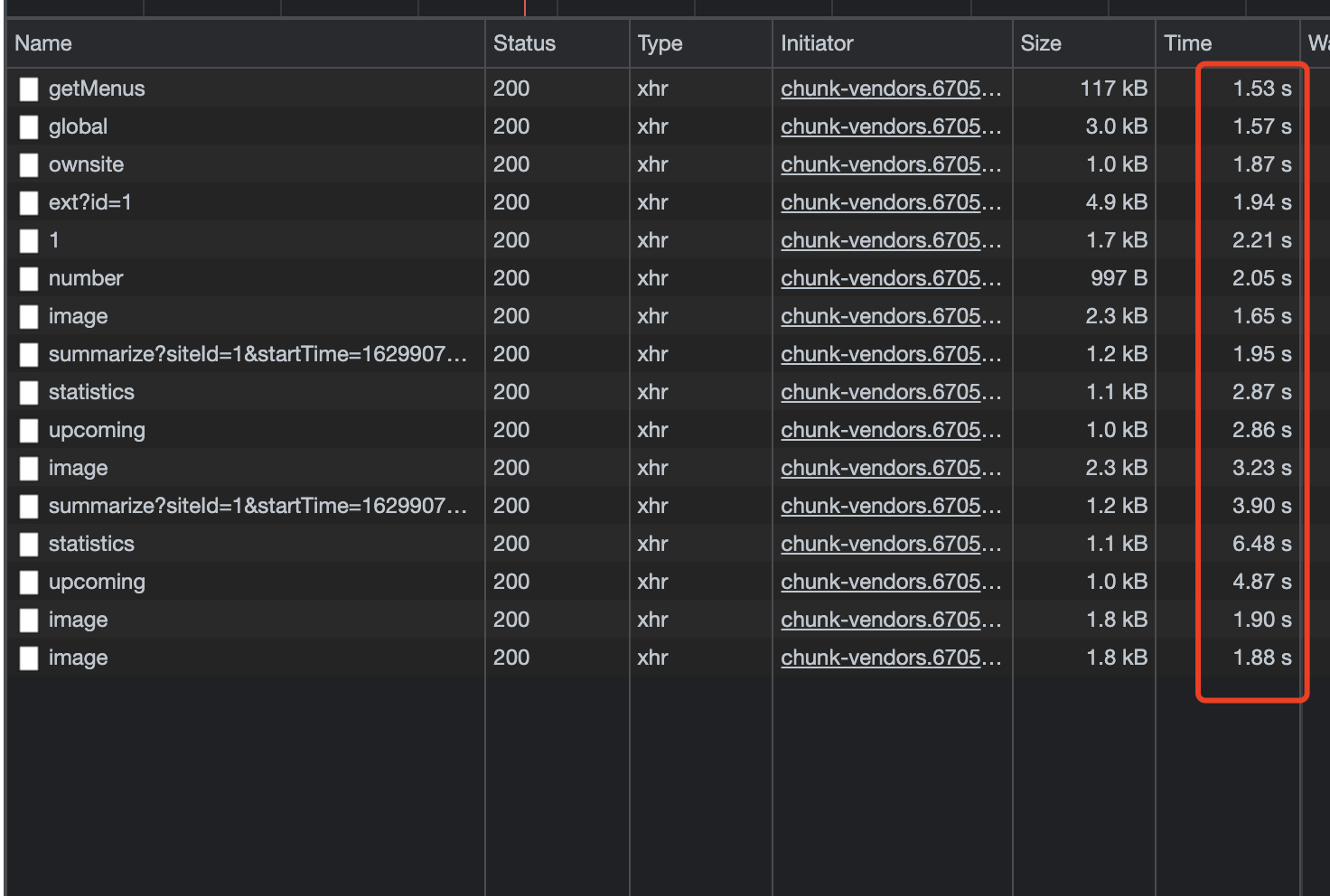
Task: Open chunk-vendors initiator link for getMenus
Action: click(890, 89)
